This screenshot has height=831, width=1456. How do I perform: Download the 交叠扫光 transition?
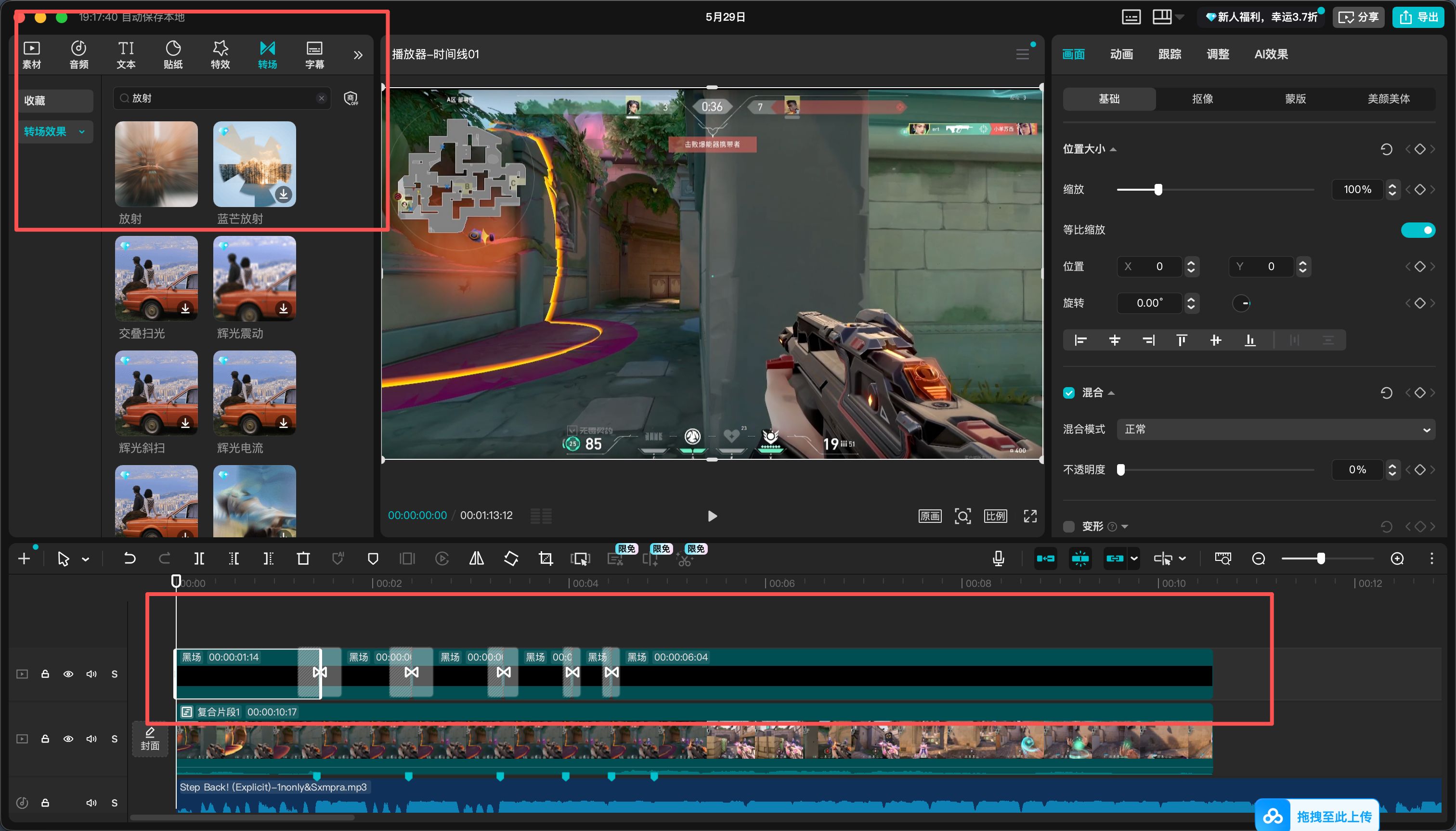click(x=185, y=309)
